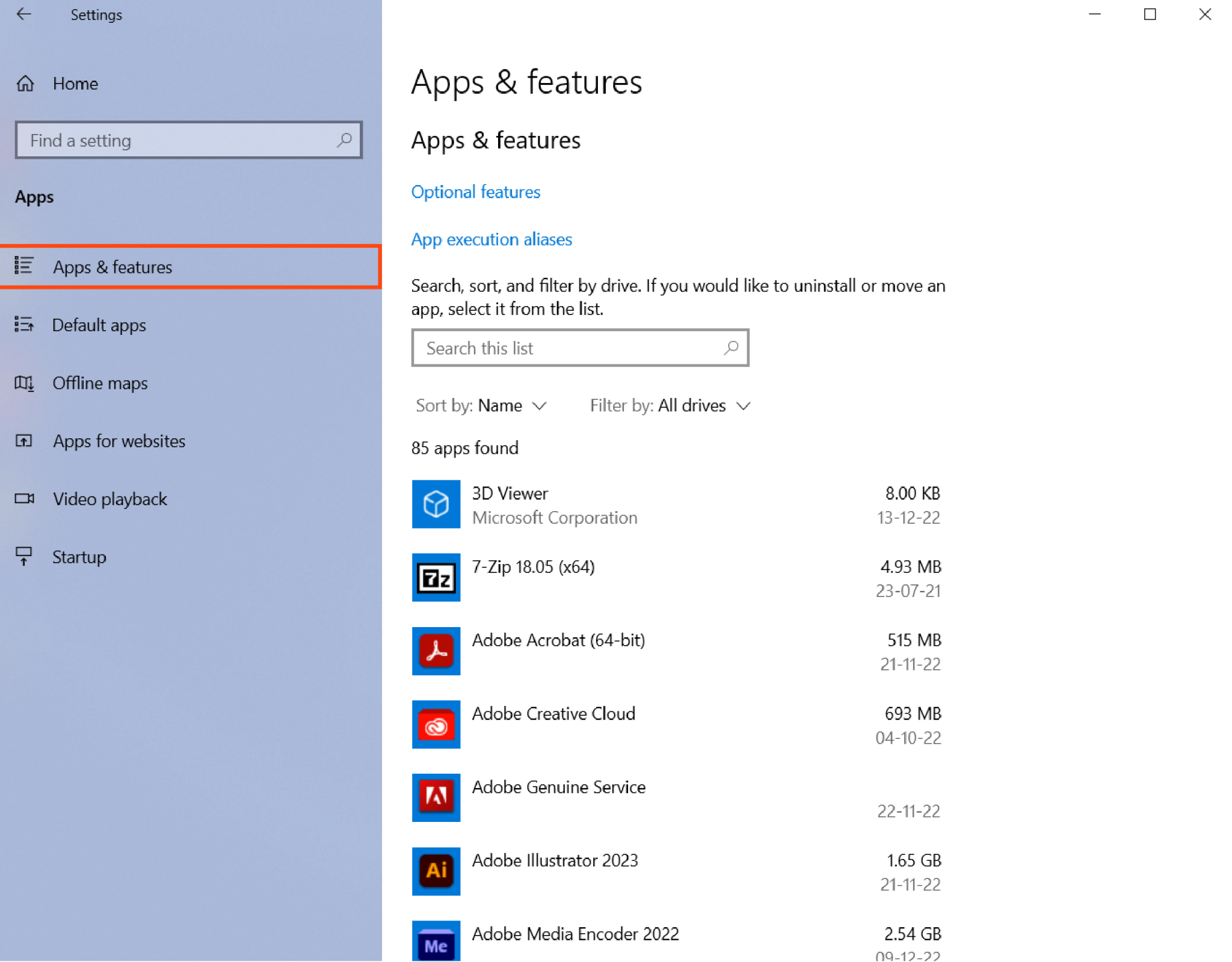Image resolution: width=1232 pixels, height=962 pixels.
Task: Click the back arrow in Settings
Action: click(24, 14)
